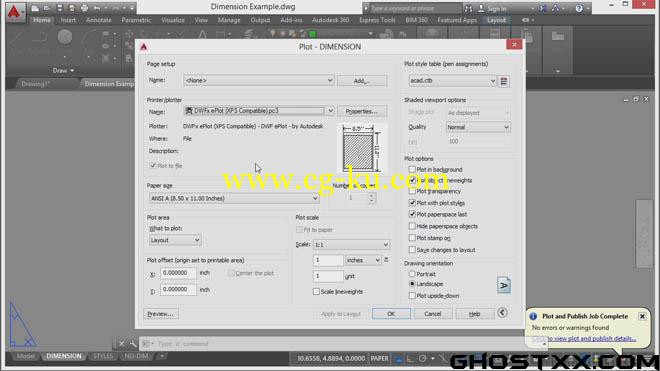This screenshot has width=660, height=371.
Task: Click the X plot offset input field
Action: [178, 273]
